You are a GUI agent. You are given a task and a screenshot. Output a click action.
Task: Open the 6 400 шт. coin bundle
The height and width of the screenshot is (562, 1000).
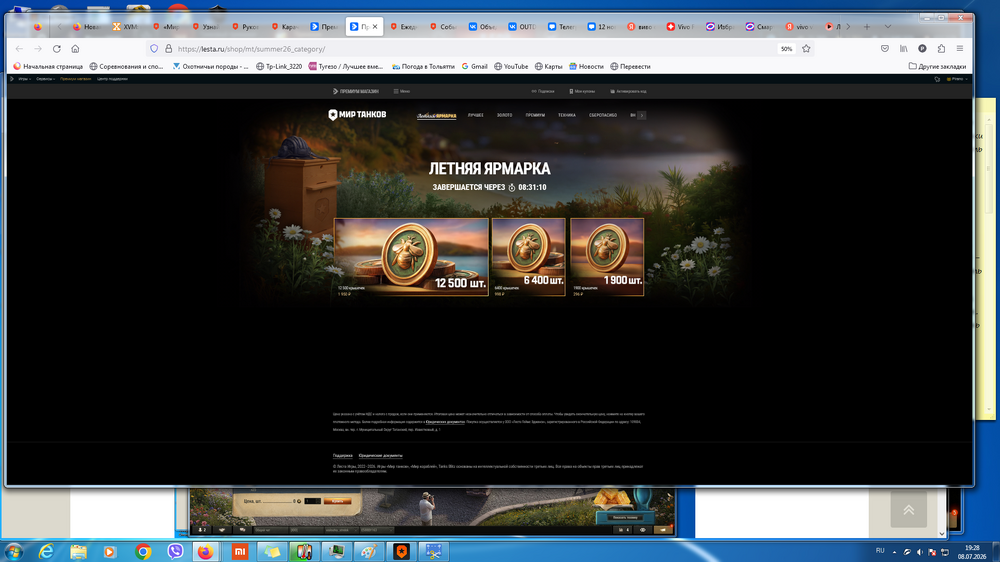[529, 257]
